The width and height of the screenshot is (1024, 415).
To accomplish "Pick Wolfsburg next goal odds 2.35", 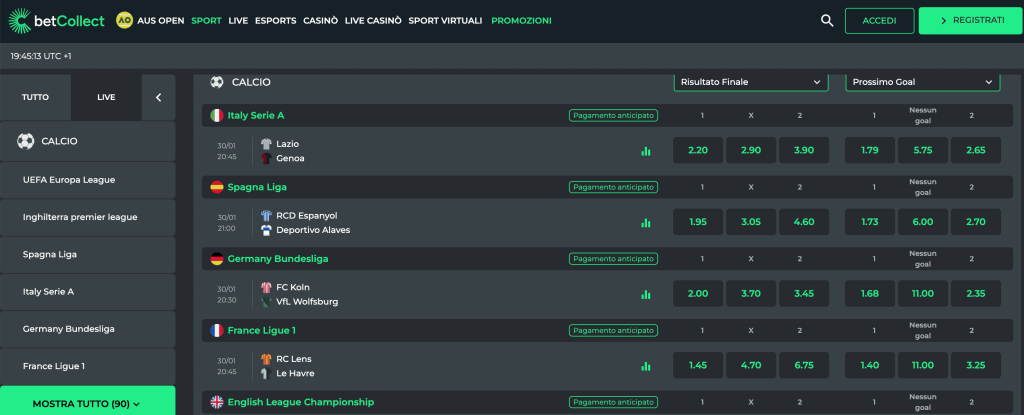I will click(976, 294).
